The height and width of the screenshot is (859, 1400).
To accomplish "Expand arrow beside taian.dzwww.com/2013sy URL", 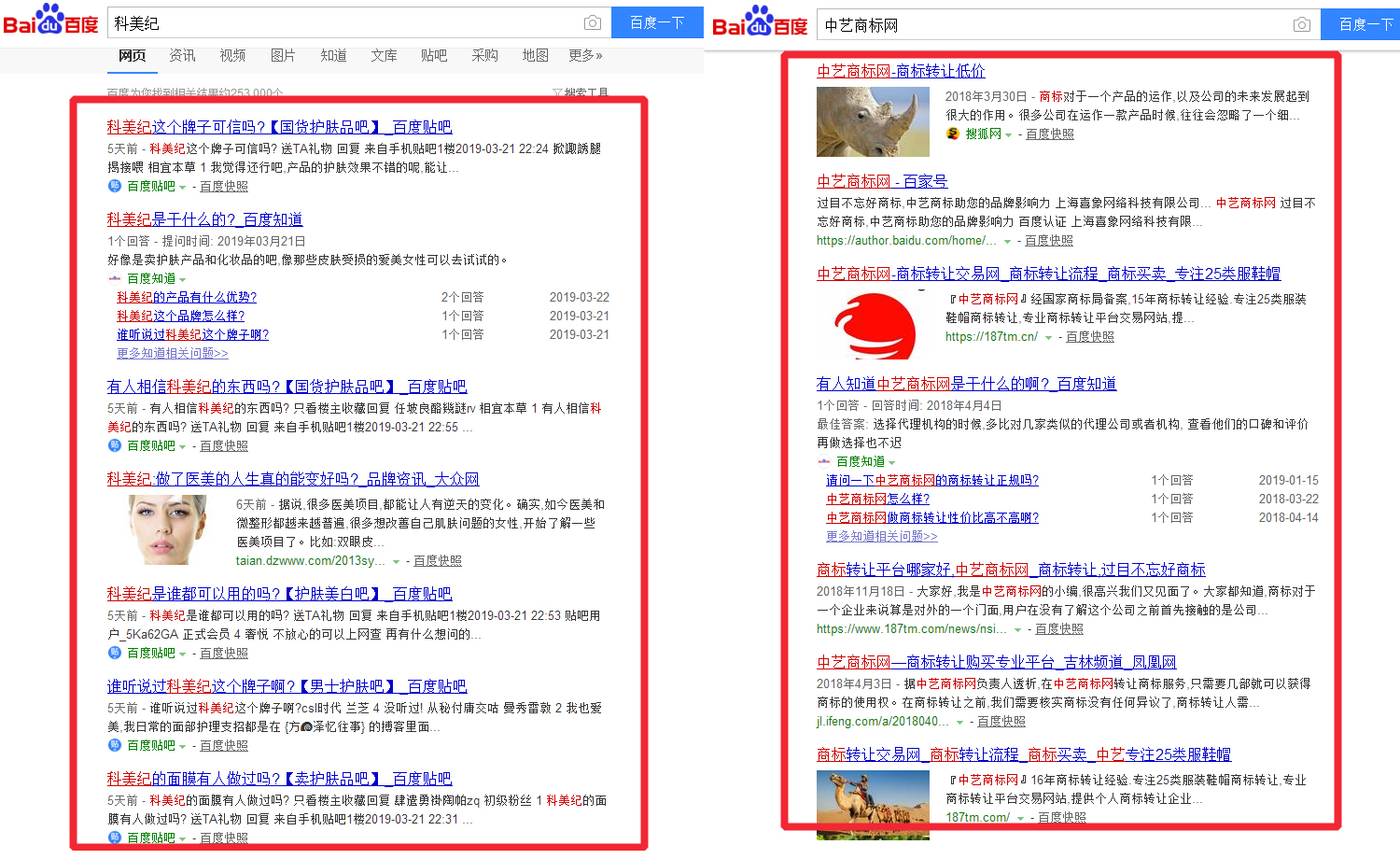I will point(396,561).
